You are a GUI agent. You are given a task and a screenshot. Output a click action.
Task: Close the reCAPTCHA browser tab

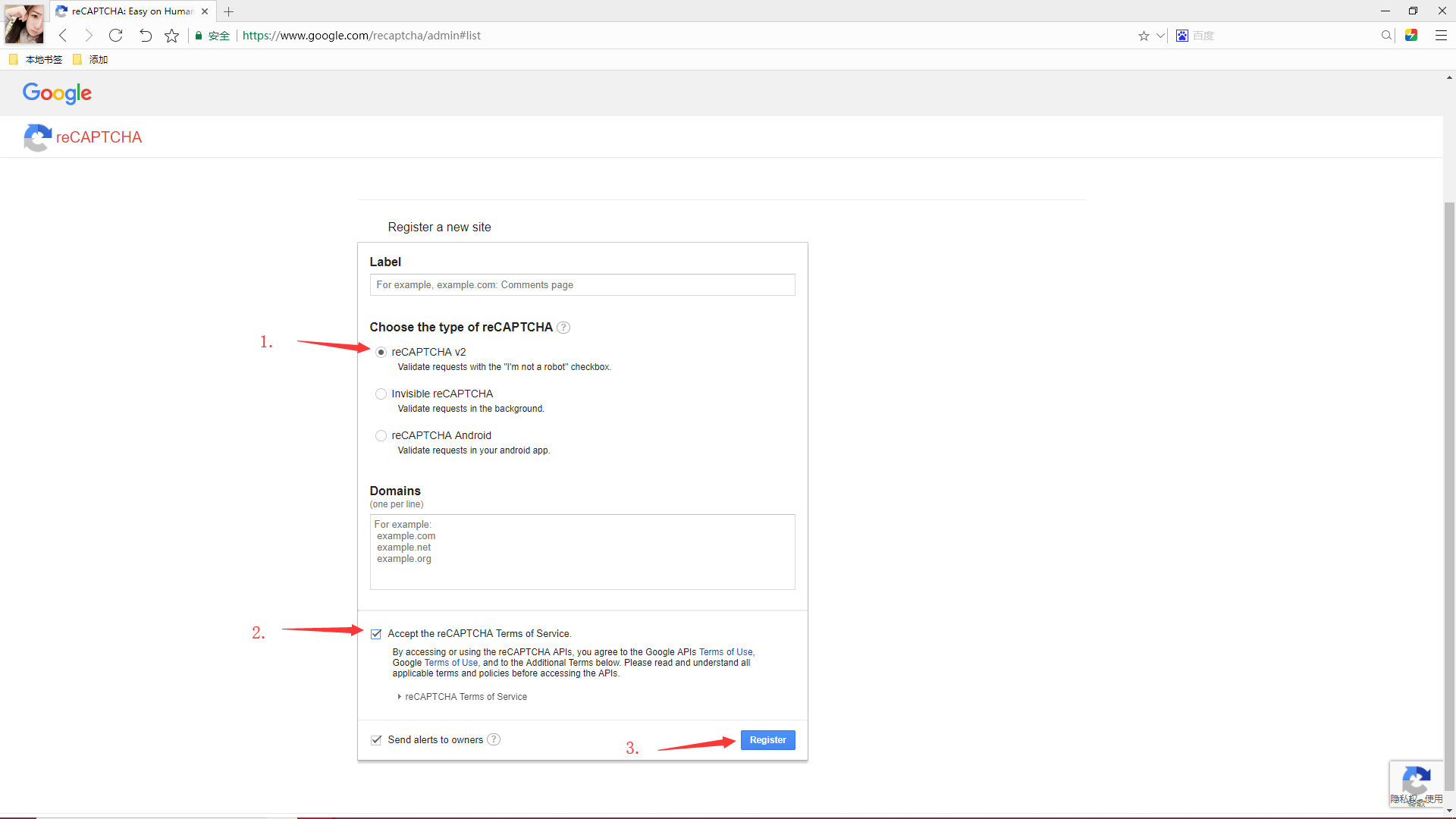205,11
